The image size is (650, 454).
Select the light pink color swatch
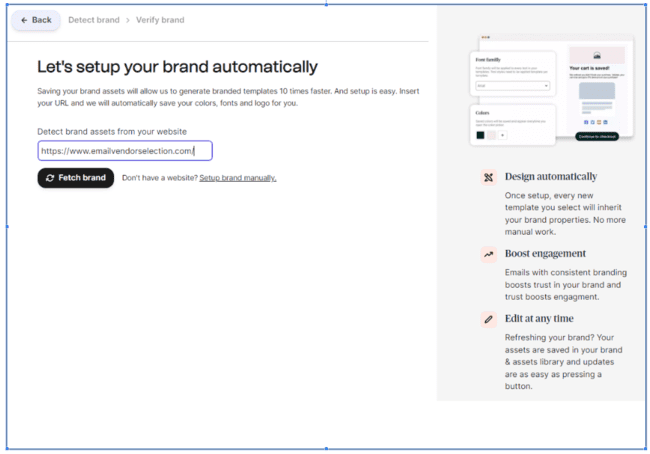point(491,135)
